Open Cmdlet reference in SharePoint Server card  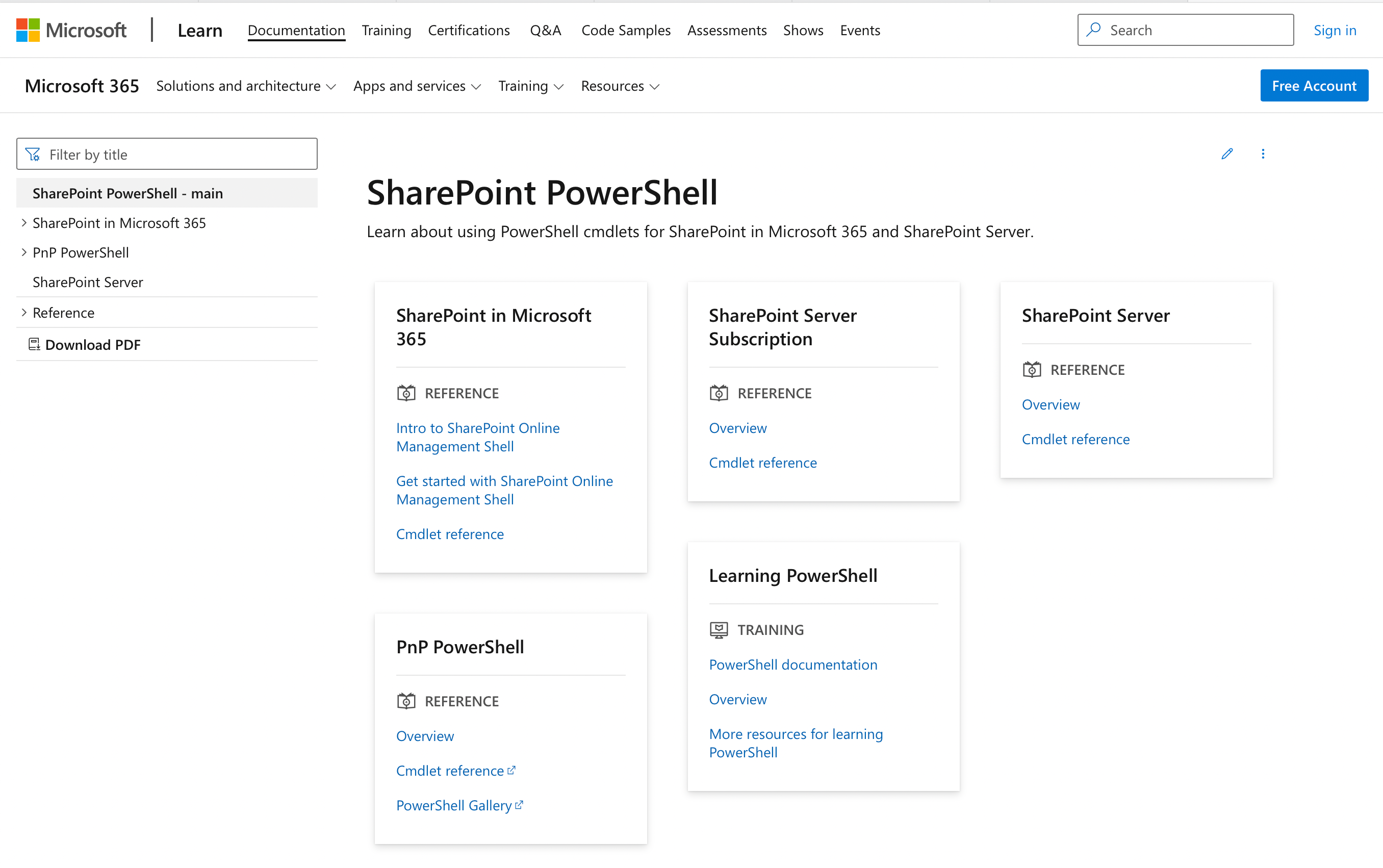tap(1075, 439)
